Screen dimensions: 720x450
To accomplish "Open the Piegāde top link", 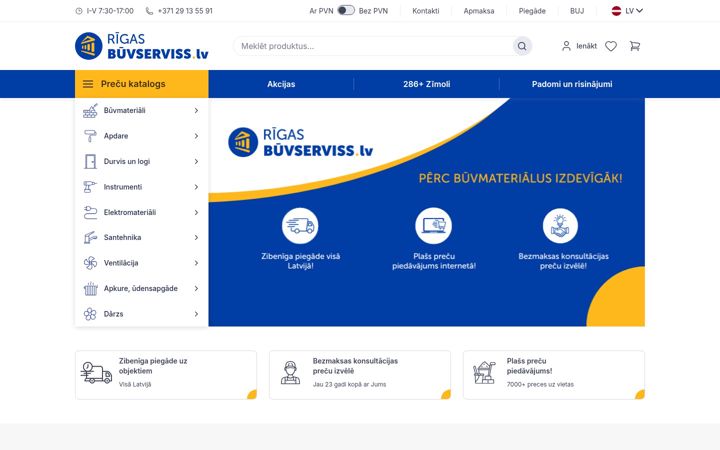I will pos(532,11).
